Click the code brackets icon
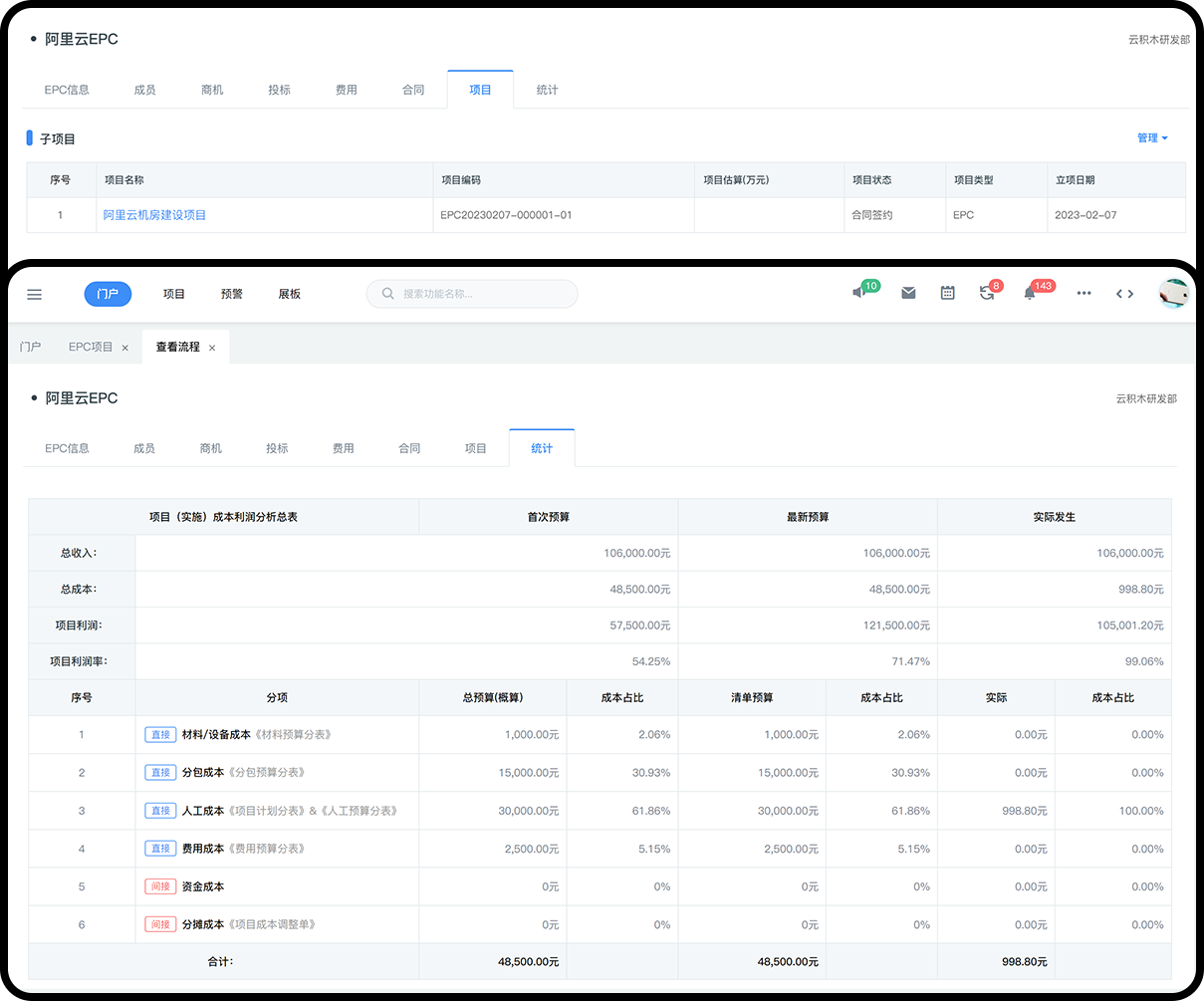The height and width of the screenshot is (1001, 1204). click(x=1125, y=293)
